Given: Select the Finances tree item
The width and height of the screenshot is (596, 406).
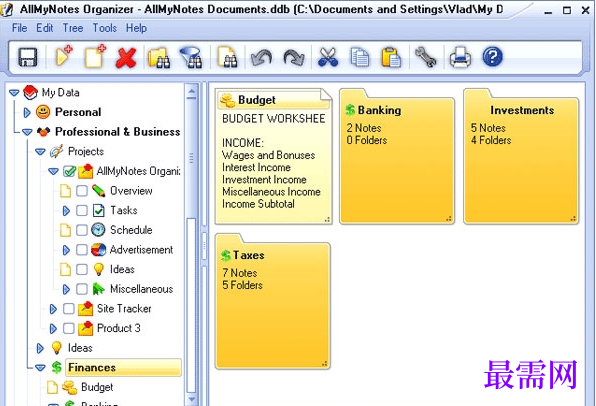Looking at the screenshot, I should [x=123, y=367].
